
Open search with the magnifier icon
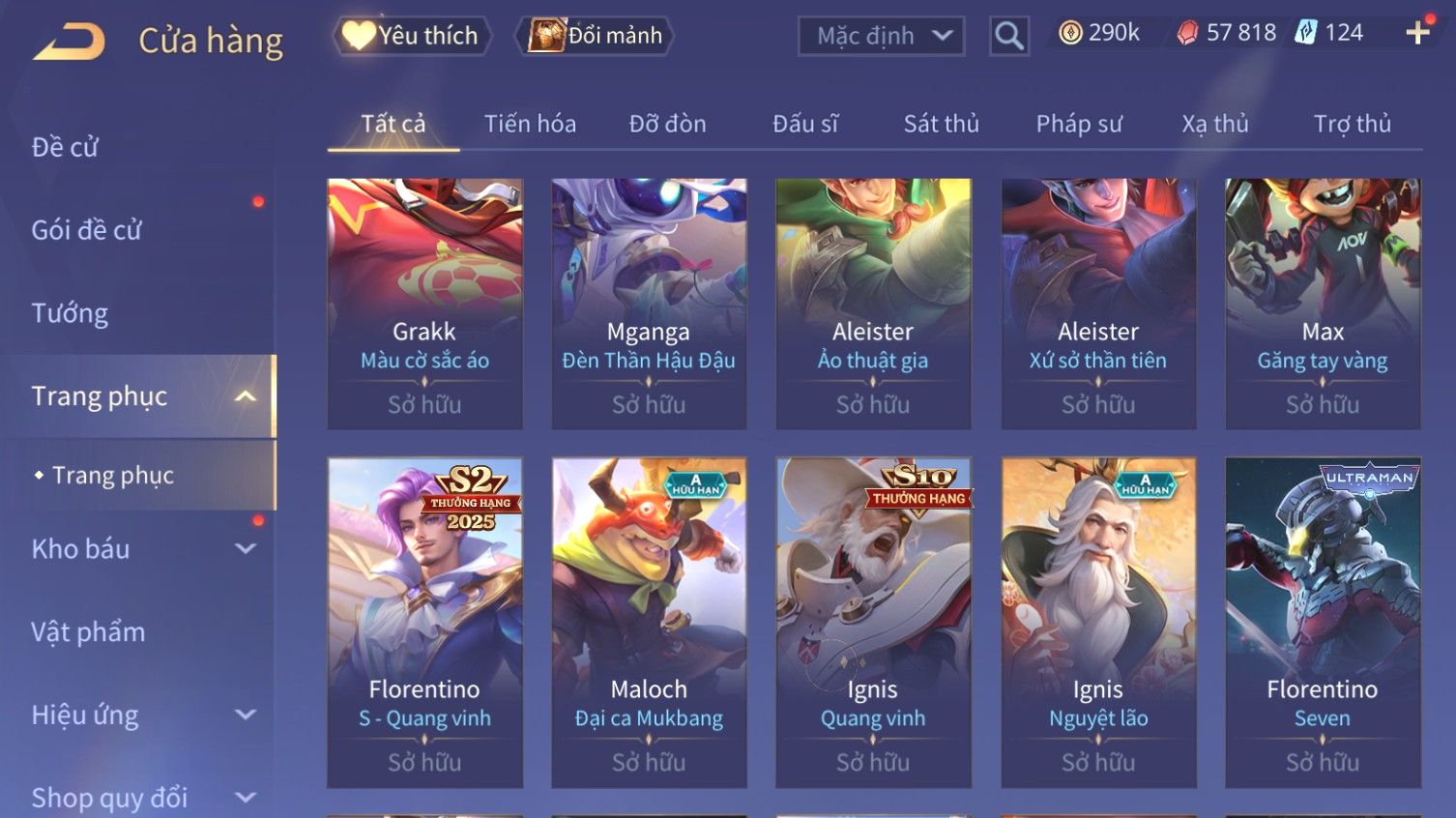coord(1008,36)
